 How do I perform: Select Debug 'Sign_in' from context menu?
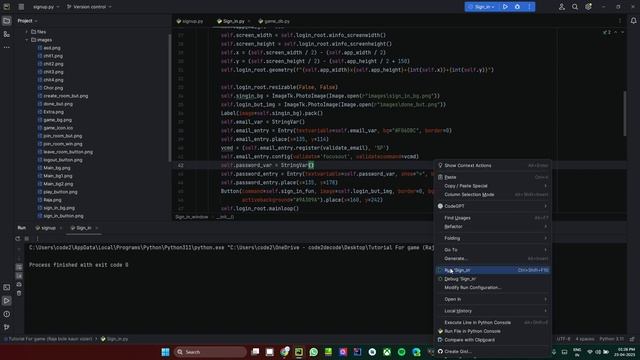click(493, 279)
